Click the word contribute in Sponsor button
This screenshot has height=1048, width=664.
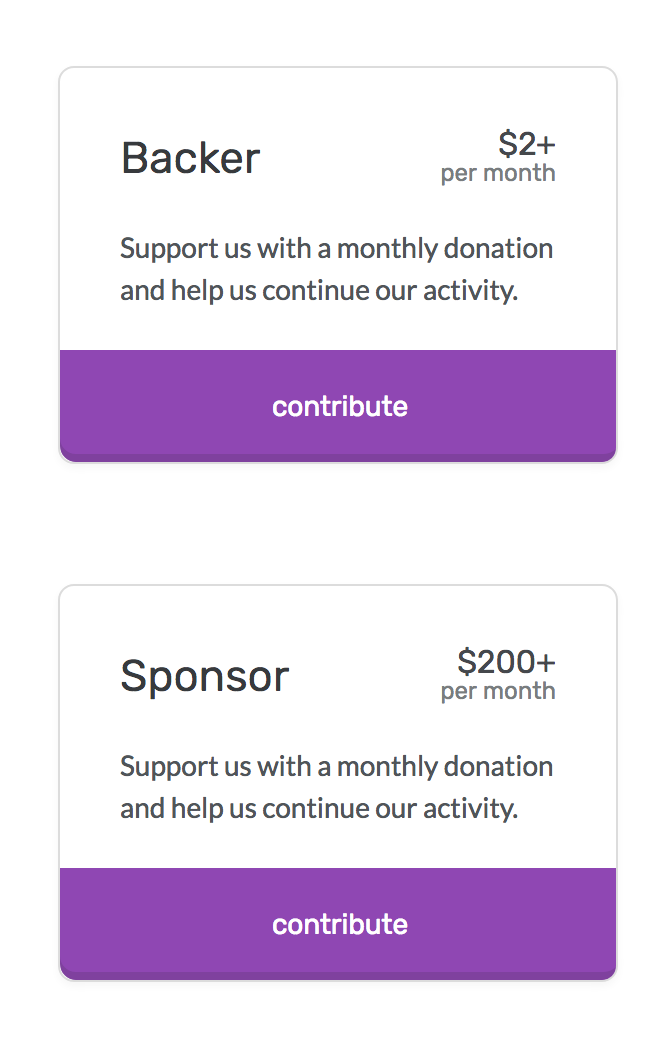tap(340, 924)
